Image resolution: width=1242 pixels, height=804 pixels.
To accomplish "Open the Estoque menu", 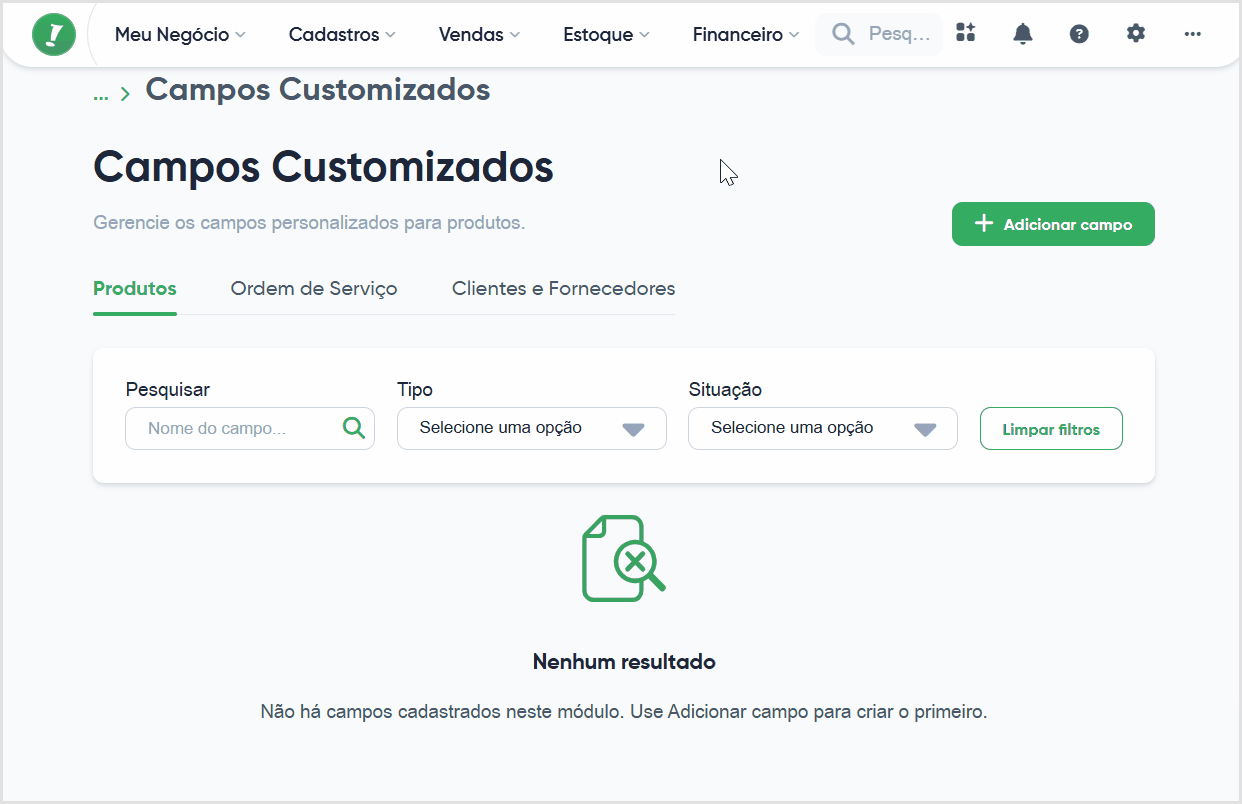I will pyautogui.click(x=606, y=35).
